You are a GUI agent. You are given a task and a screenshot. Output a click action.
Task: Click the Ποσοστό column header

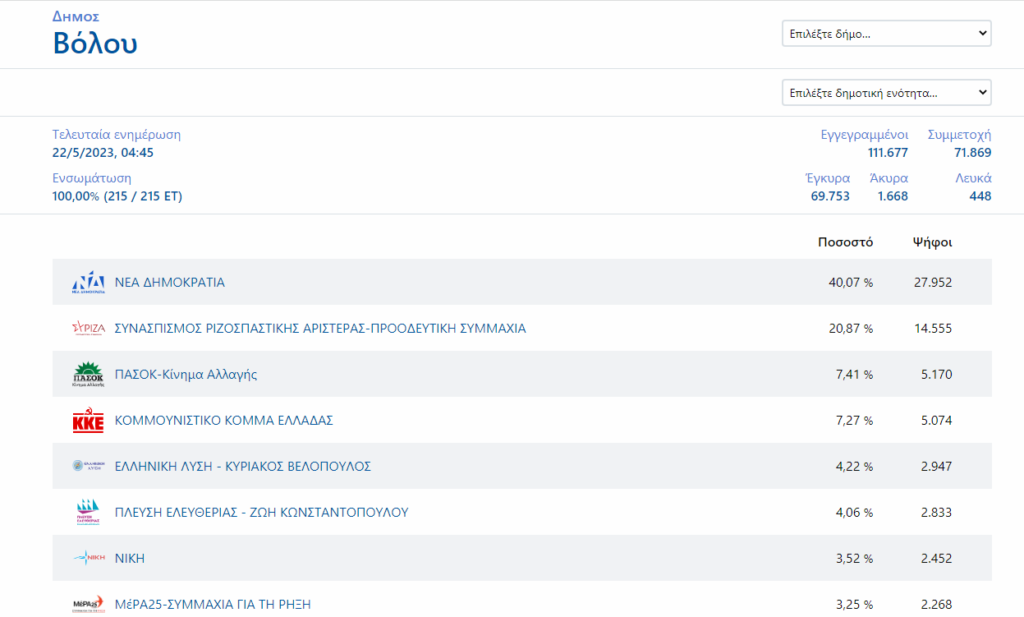pos(845,242)
